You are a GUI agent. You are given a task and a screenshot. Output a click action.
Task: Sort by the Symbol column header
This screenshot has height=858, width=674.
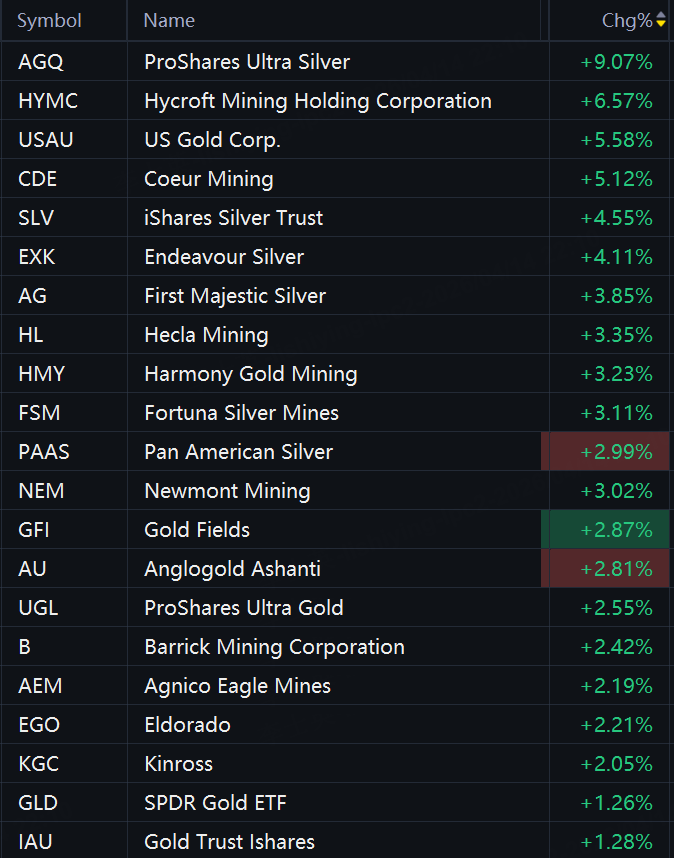tap(49, 21)
